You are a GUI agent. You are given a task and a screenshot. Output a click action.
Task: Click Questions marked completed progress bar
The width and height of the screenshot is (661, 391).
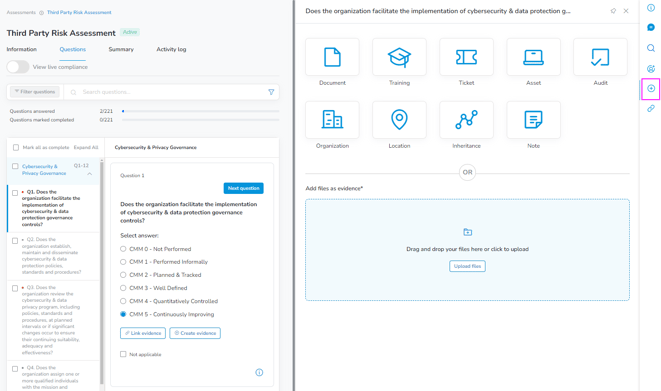pyautogui.click(x=201, y=120)
